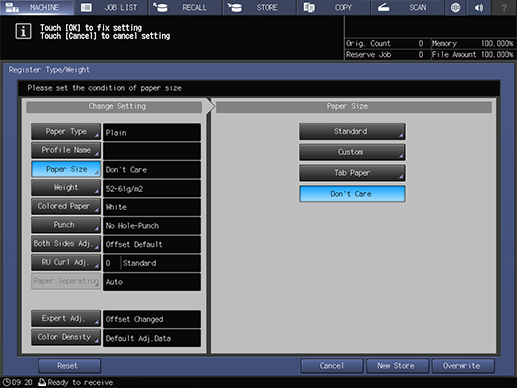Click the printer status icon near Ready to receive
Screen dimensions: 517x388
tap(42, 382)
